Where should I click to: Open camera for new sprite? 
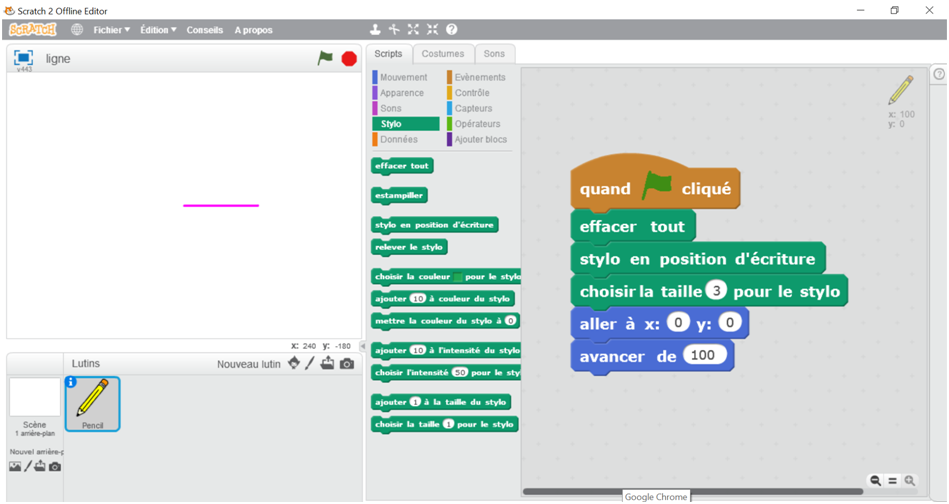[x=347, y=364]
